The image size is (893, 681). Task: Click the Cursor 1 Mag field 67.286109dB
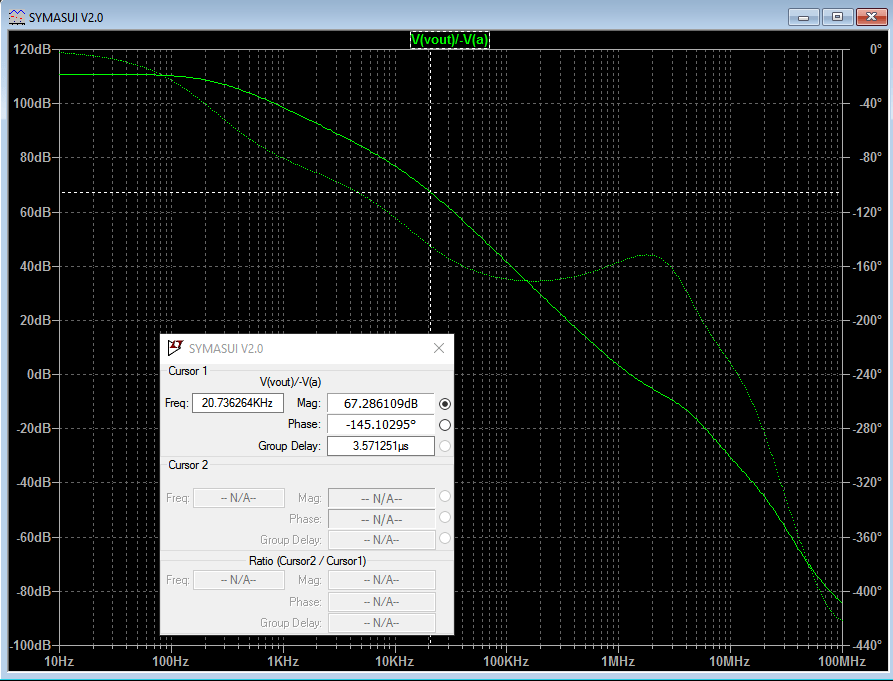pyautogui.click(x=380, y=404)
